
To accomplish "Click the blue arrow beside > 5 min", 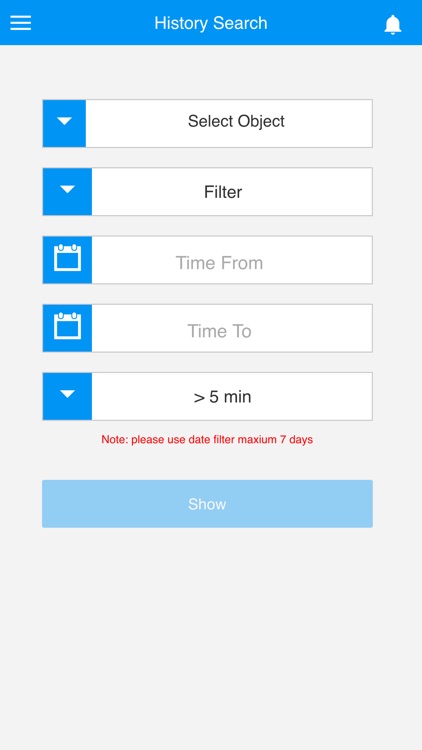I will [x=67, y=396].
